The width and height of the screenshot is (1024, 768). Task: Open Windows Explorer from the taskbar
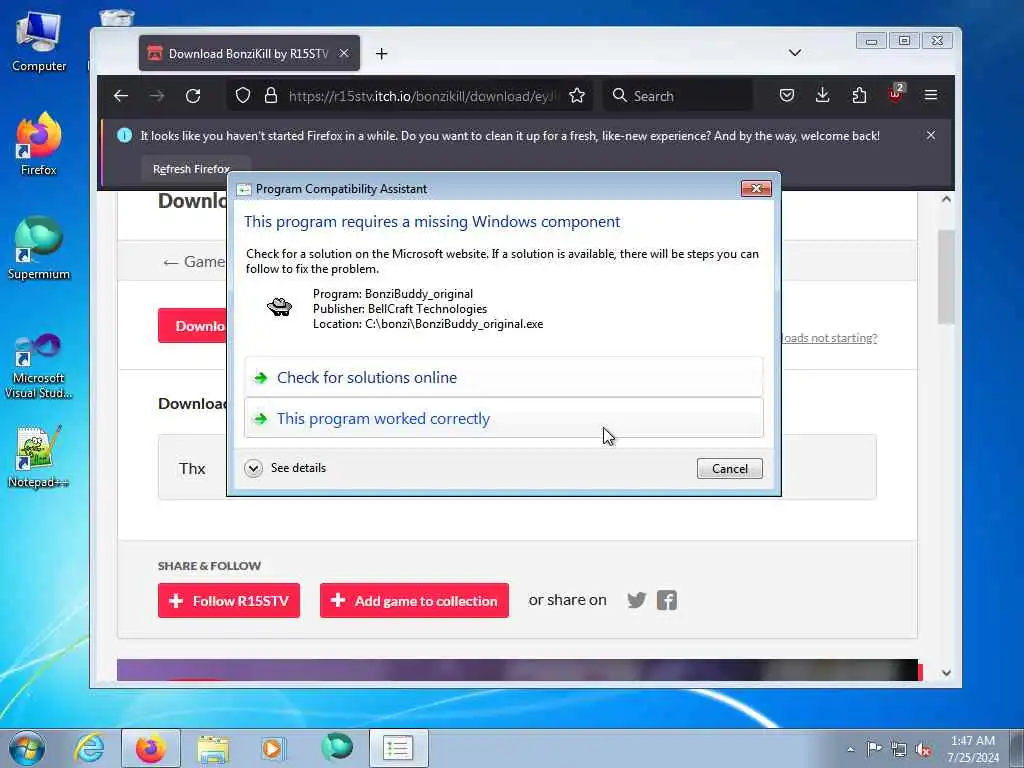(213, 748)
